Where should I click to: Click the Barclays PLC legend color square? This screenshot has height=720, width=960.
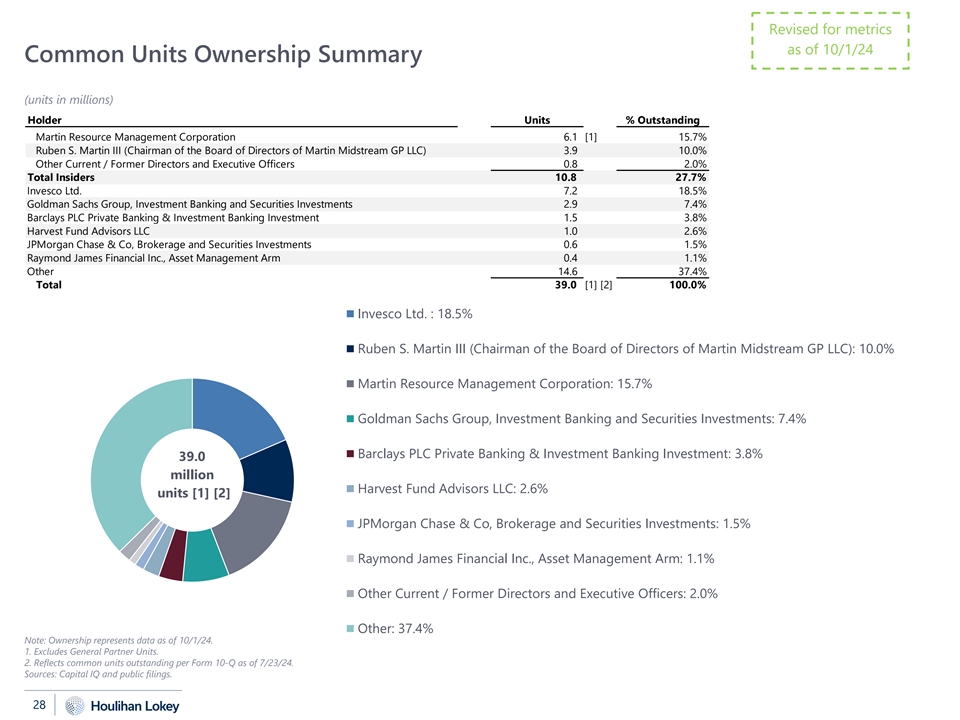[349, 454]
